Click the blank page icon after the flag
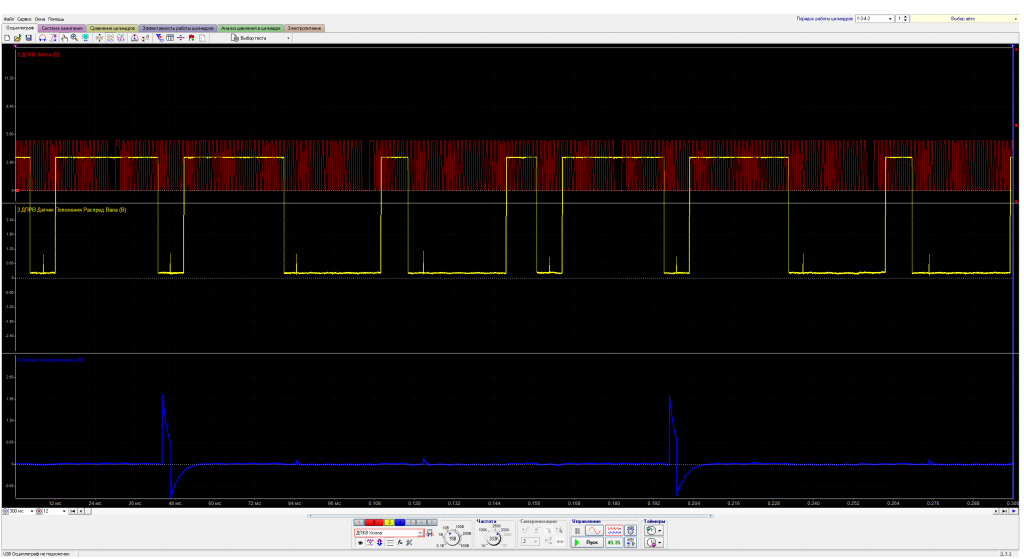The image size is (1024, 559). pyautogui.click(x=202, y=38)
